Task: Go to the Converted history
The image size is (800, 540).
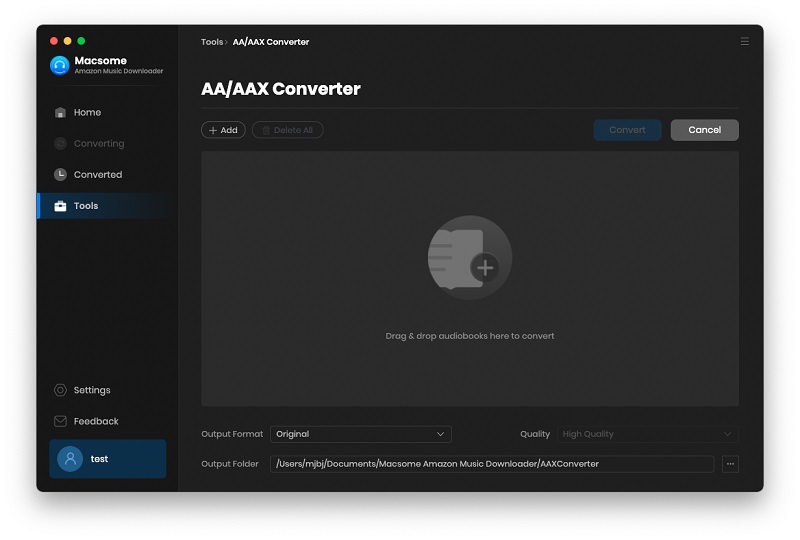Action: click(107, 175)
